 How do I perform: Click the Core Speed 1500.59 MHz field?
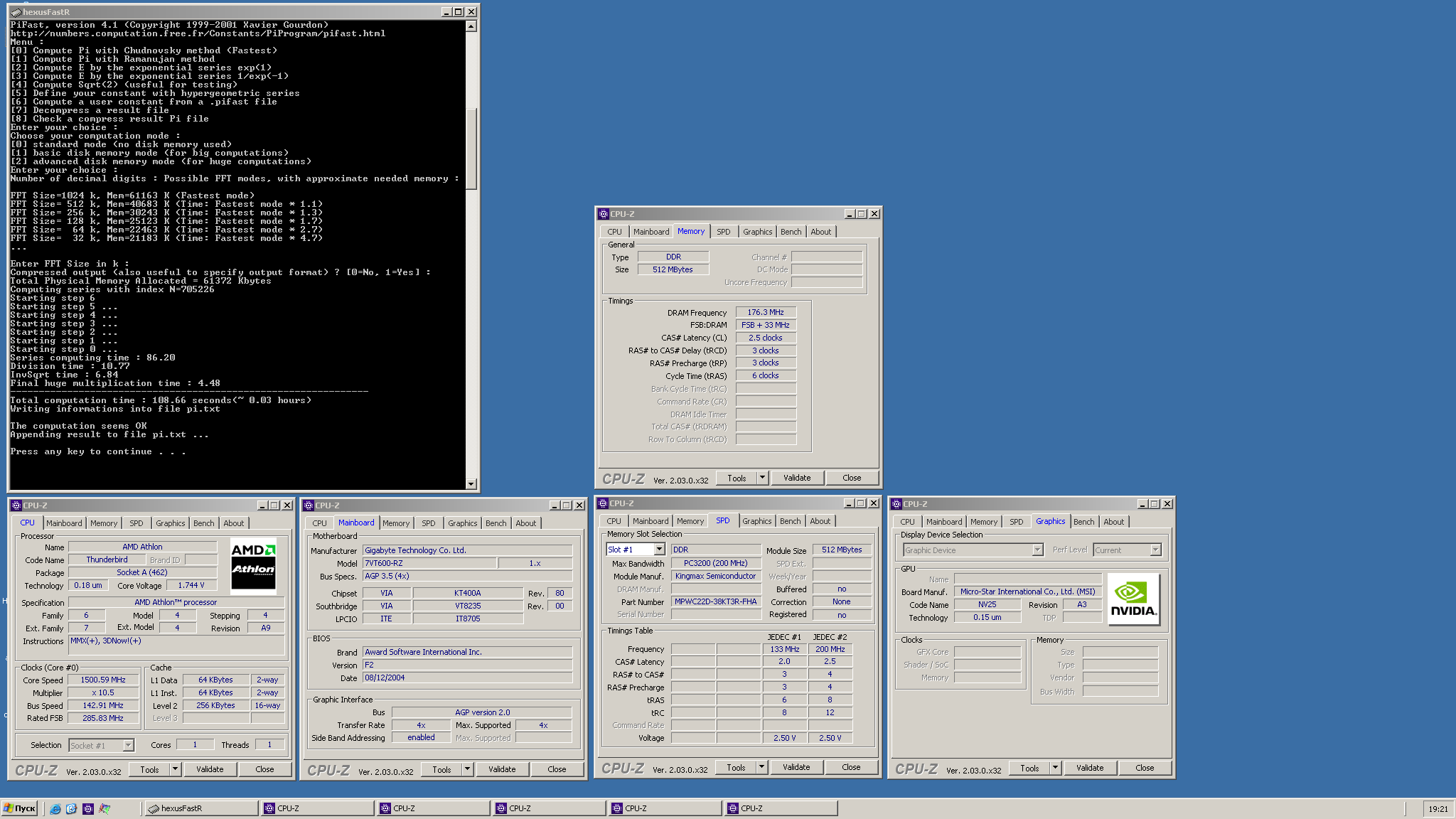point(102,680)
